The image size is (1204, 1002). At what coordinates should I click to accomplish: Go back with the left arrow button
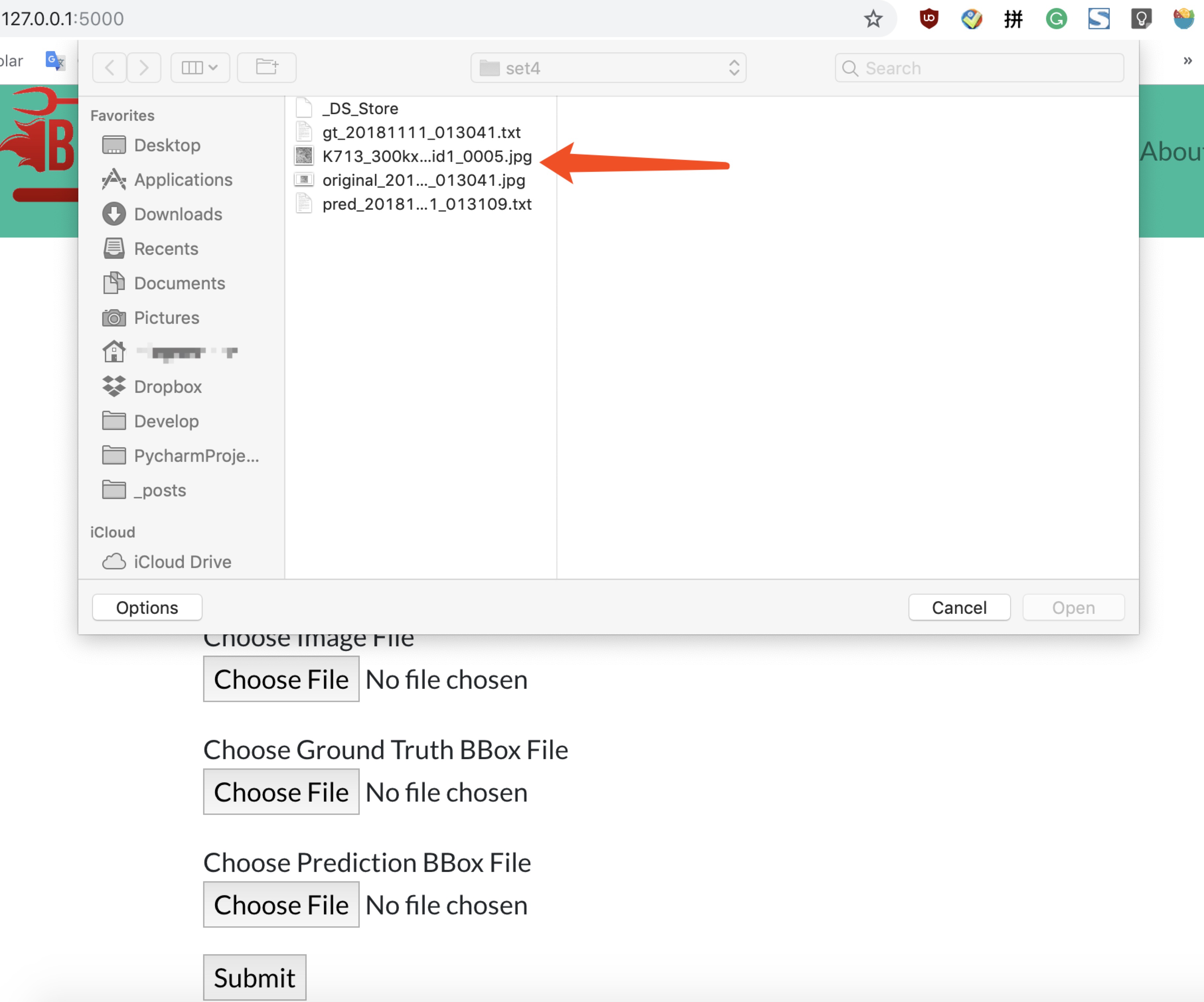(110, 68)
